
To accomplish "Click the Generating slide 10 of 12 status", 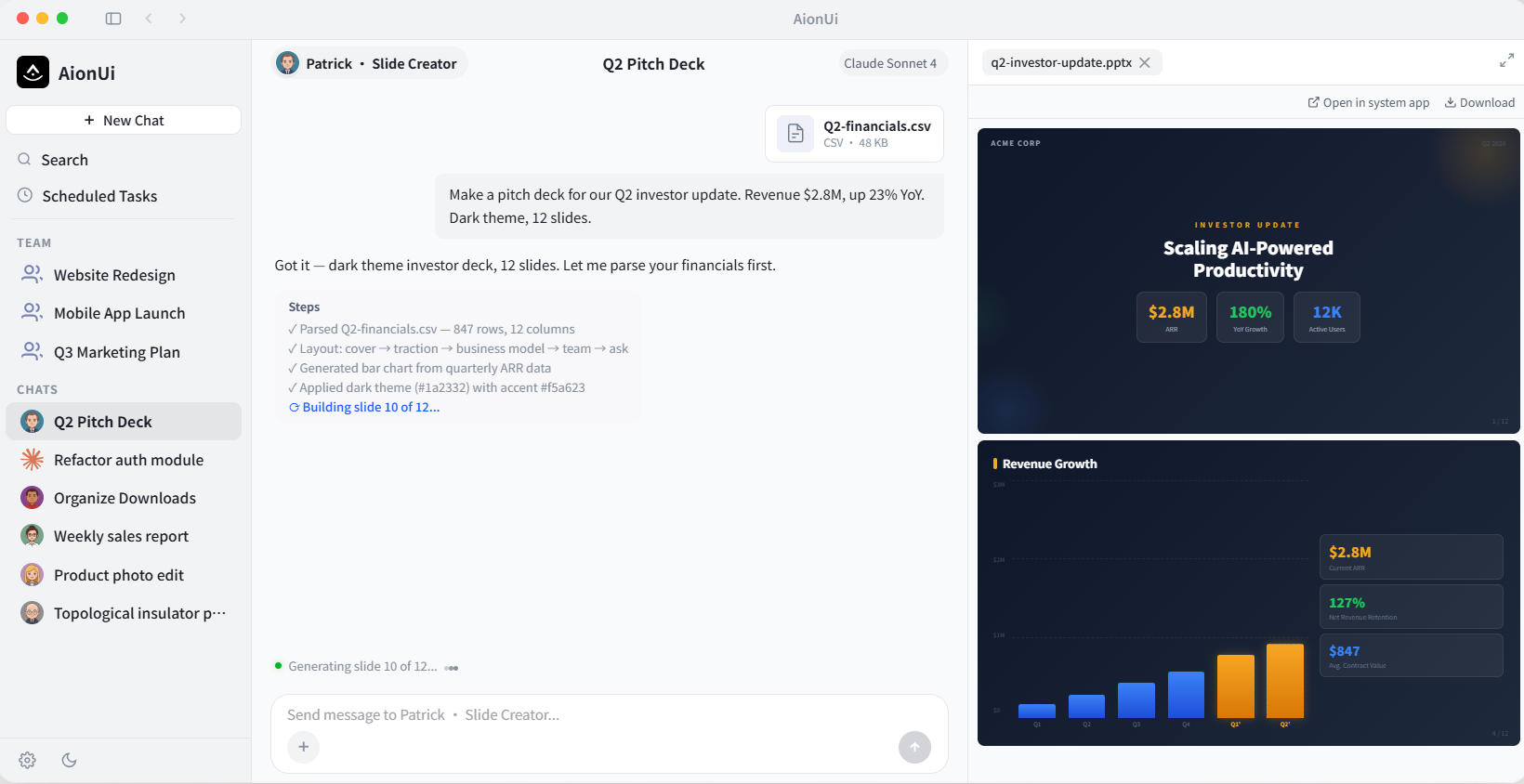I will pyautogui.click(x=362, y=666).
